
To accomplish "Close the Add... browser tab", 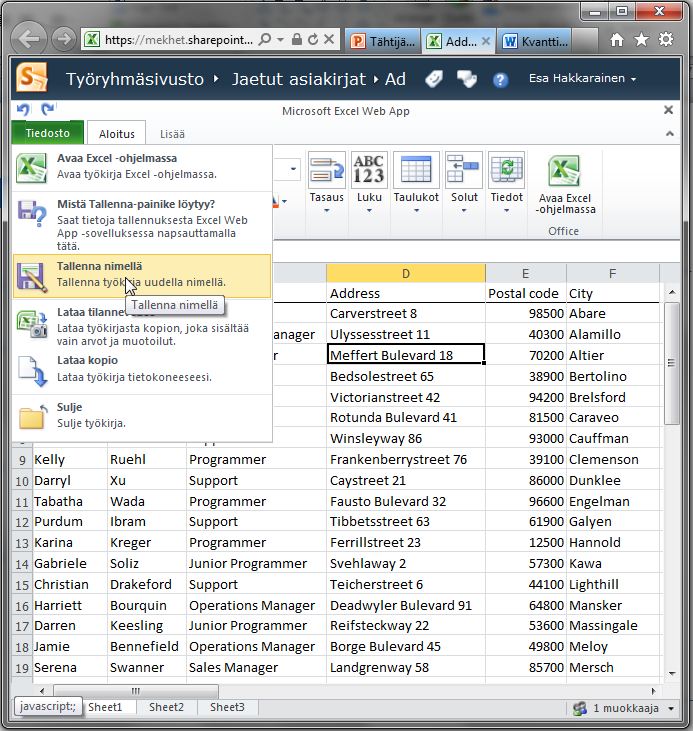I will click(485, 41).
